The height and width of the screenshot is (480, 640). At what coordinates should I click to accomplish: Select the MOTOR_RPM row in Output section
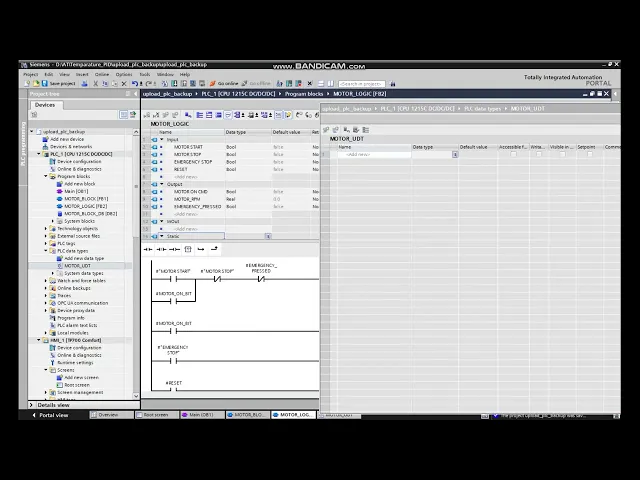pos(231,199)
